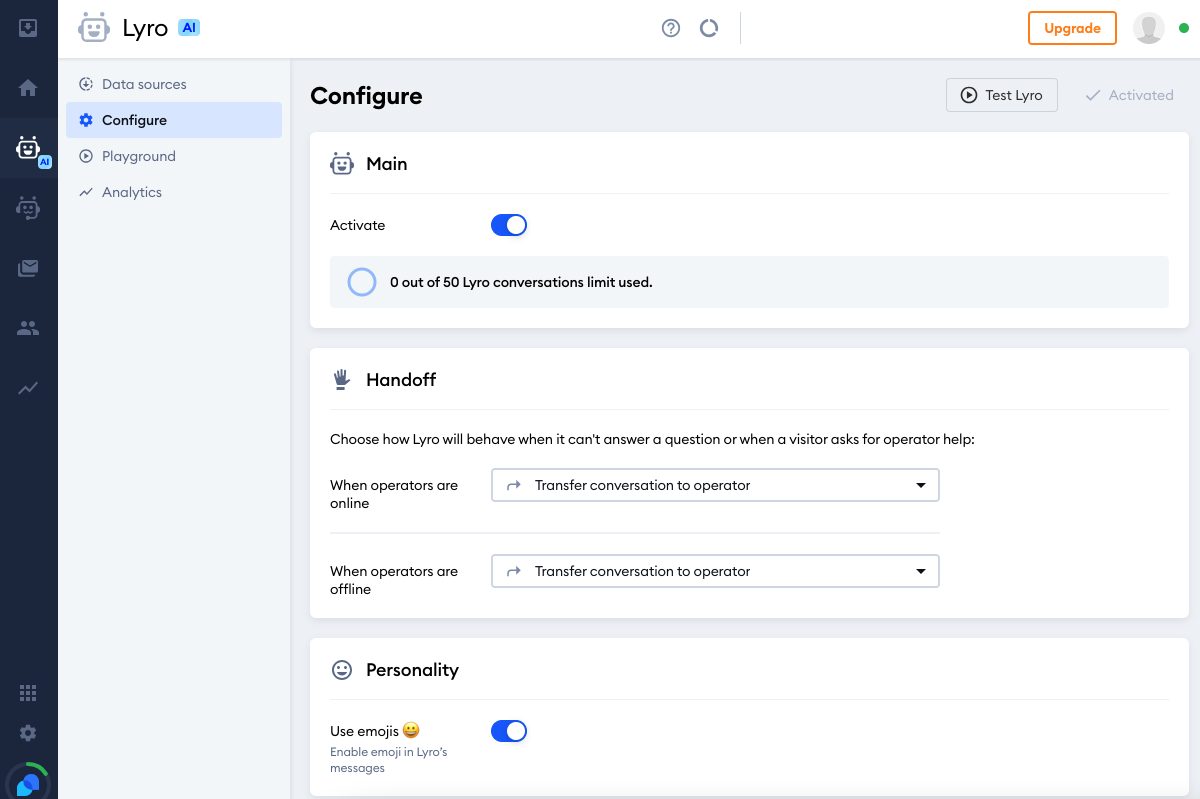Click the 'When operators are online' label

(x=394, y=494)
